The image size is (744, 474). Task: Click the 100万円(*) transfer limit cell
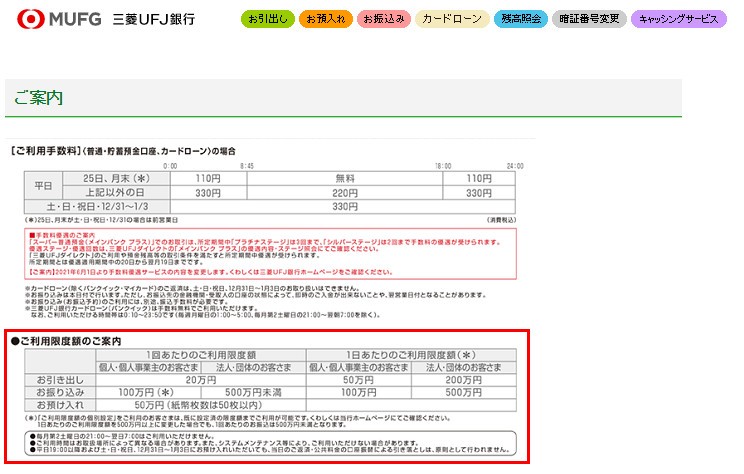[x=146, y=392]
